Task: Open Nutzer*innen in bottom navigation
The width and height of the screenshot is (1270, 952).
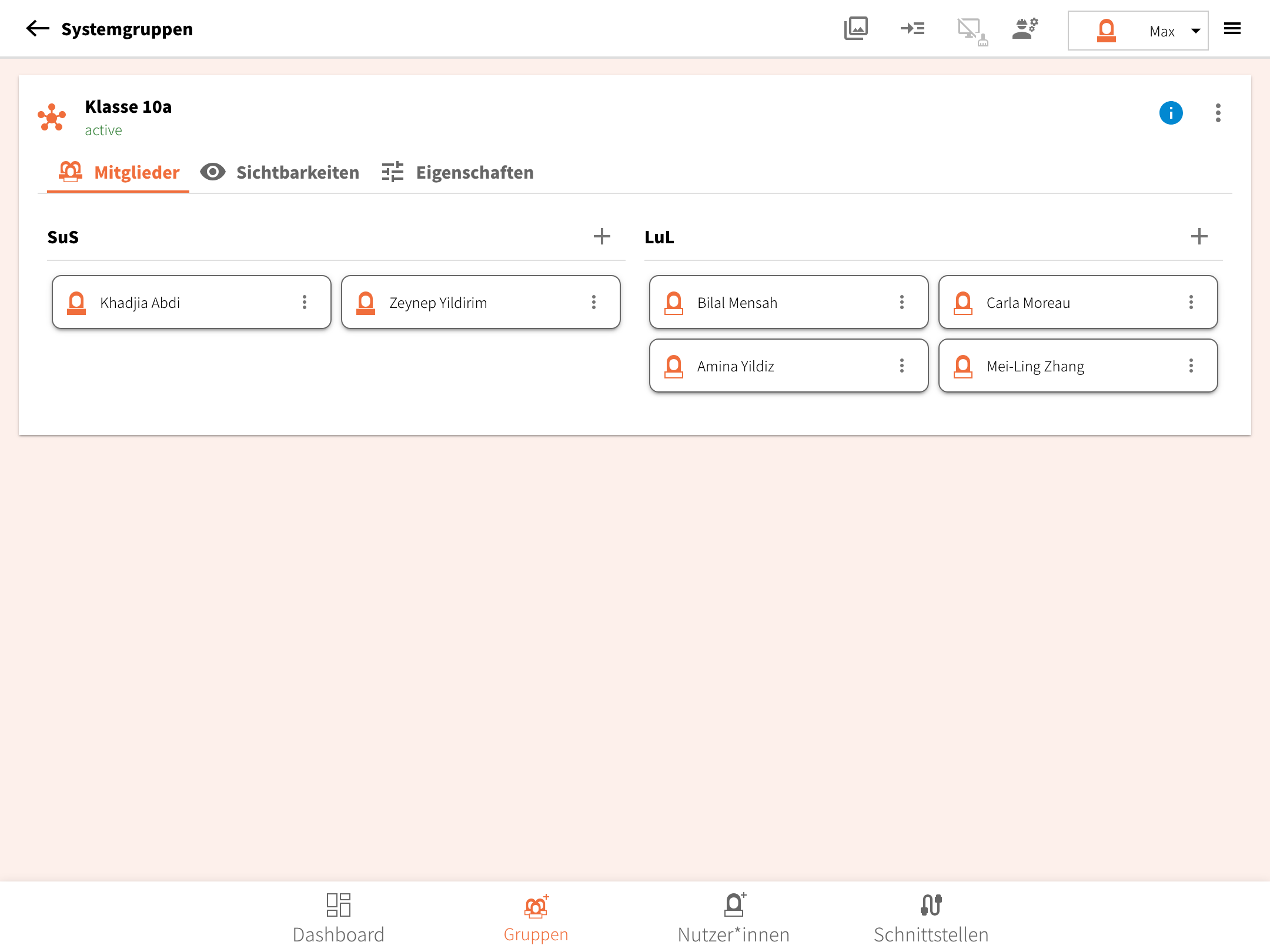Action: point(733,918)
